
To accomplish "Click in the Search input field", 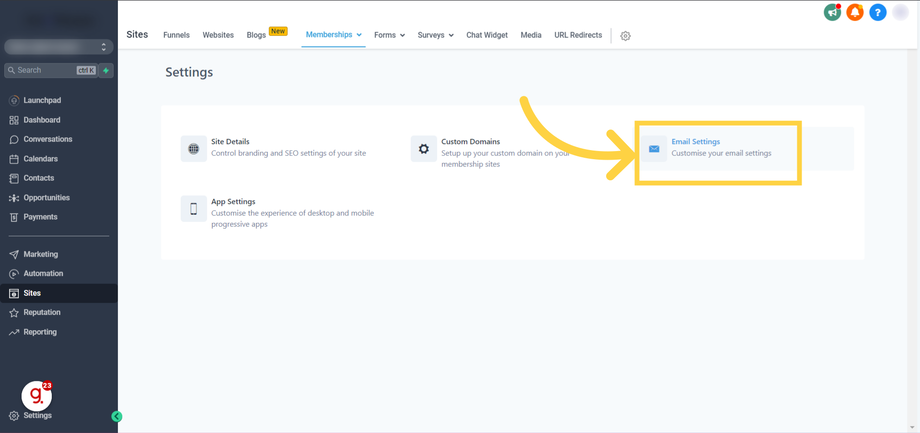I will click(50, 70).
